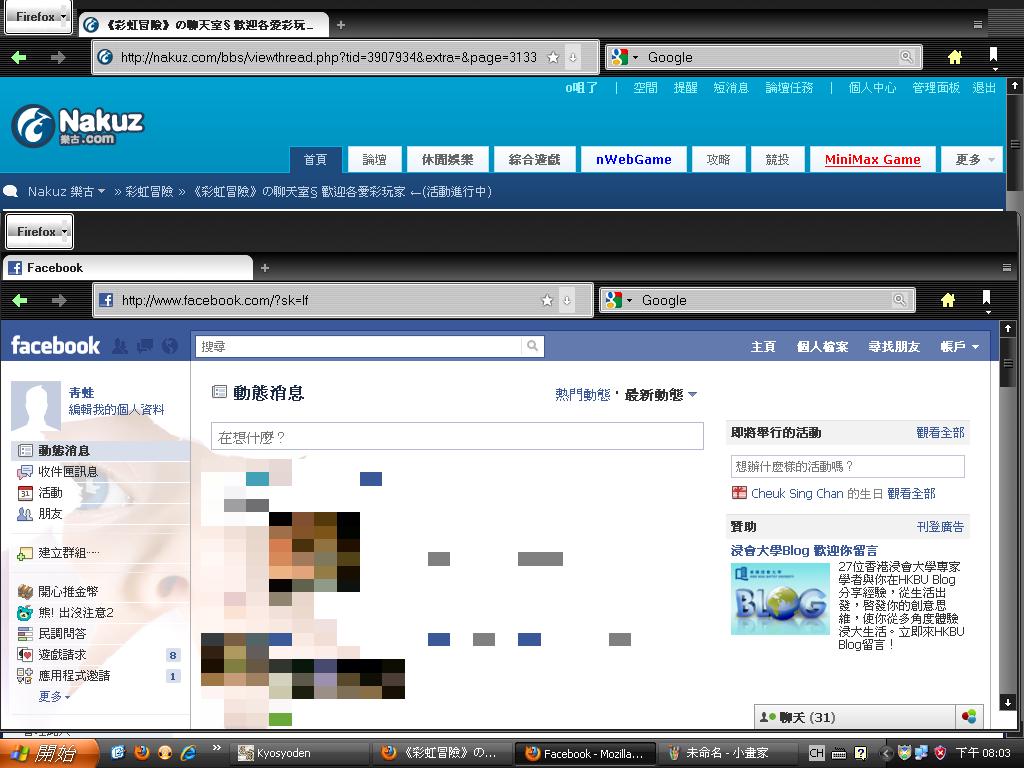
Task: Expand 更多 dropdown in Nakuz nav
Action: pyautogui.click(x=972, y=159)
